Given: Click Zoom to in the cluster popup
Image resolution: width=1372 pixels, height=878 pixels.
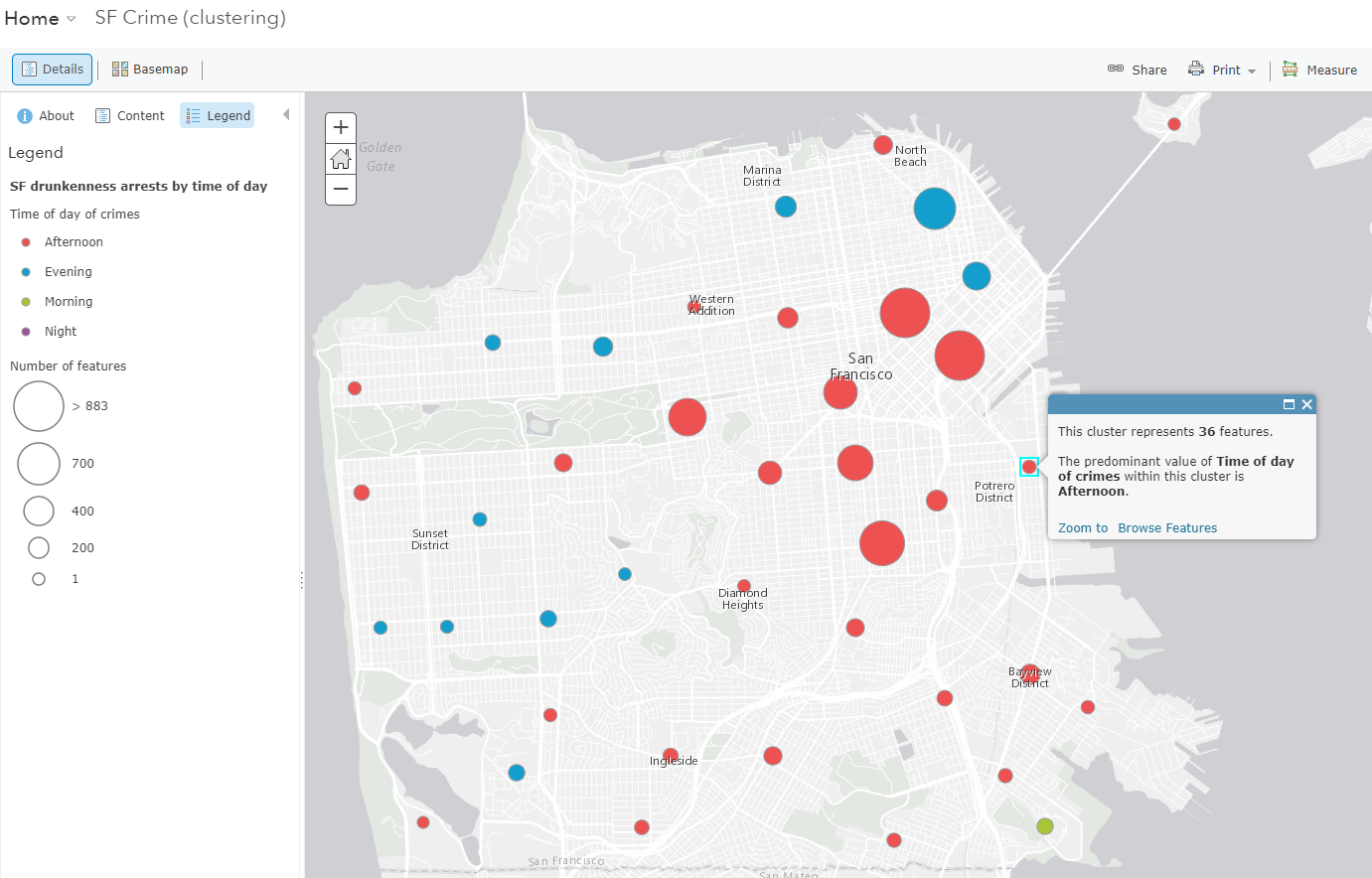Looking at the screenshot, I should point(1082,527).
